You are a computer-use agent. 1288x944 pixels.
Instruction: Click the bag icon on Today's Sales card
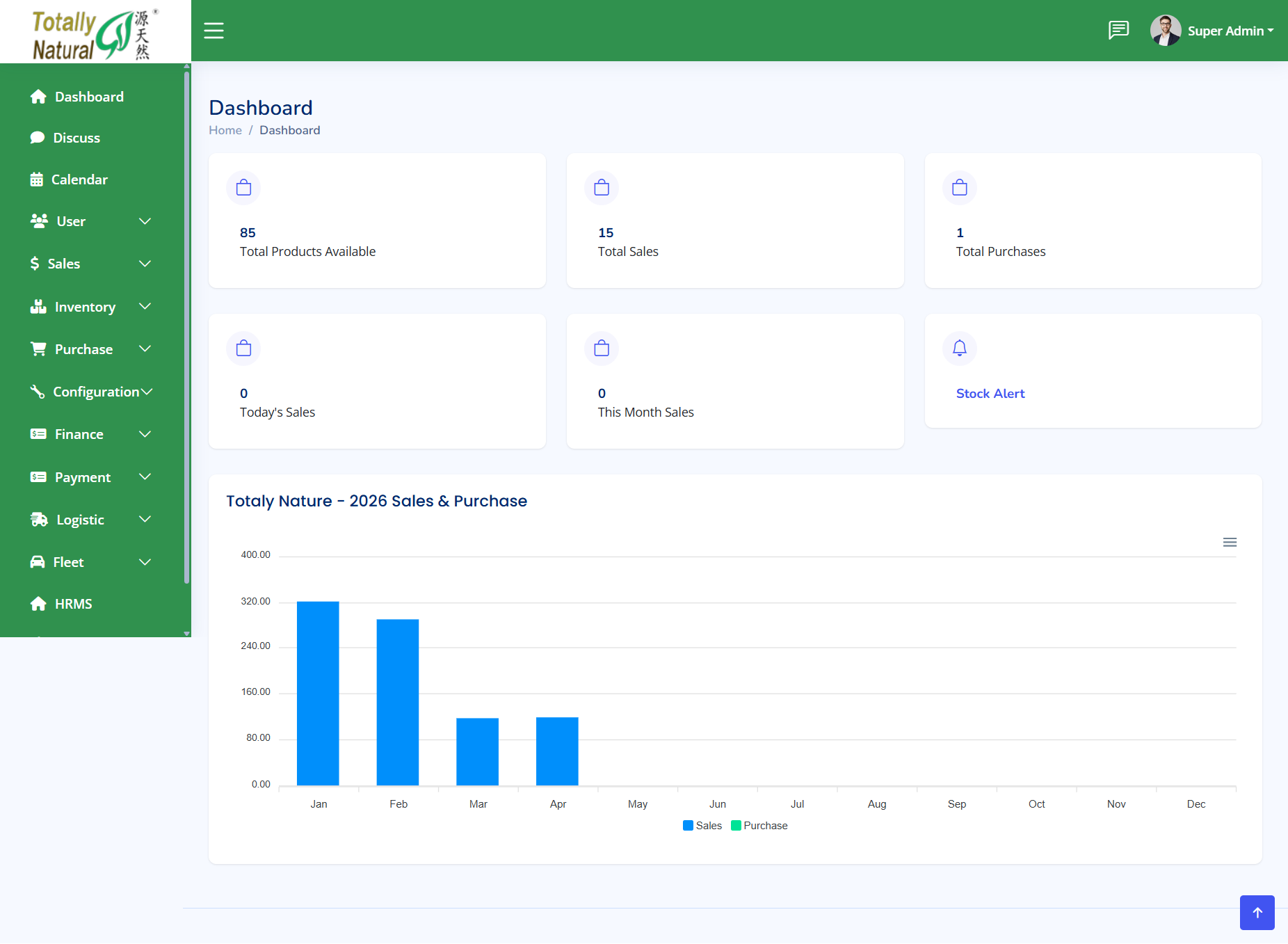click(243, 349)
